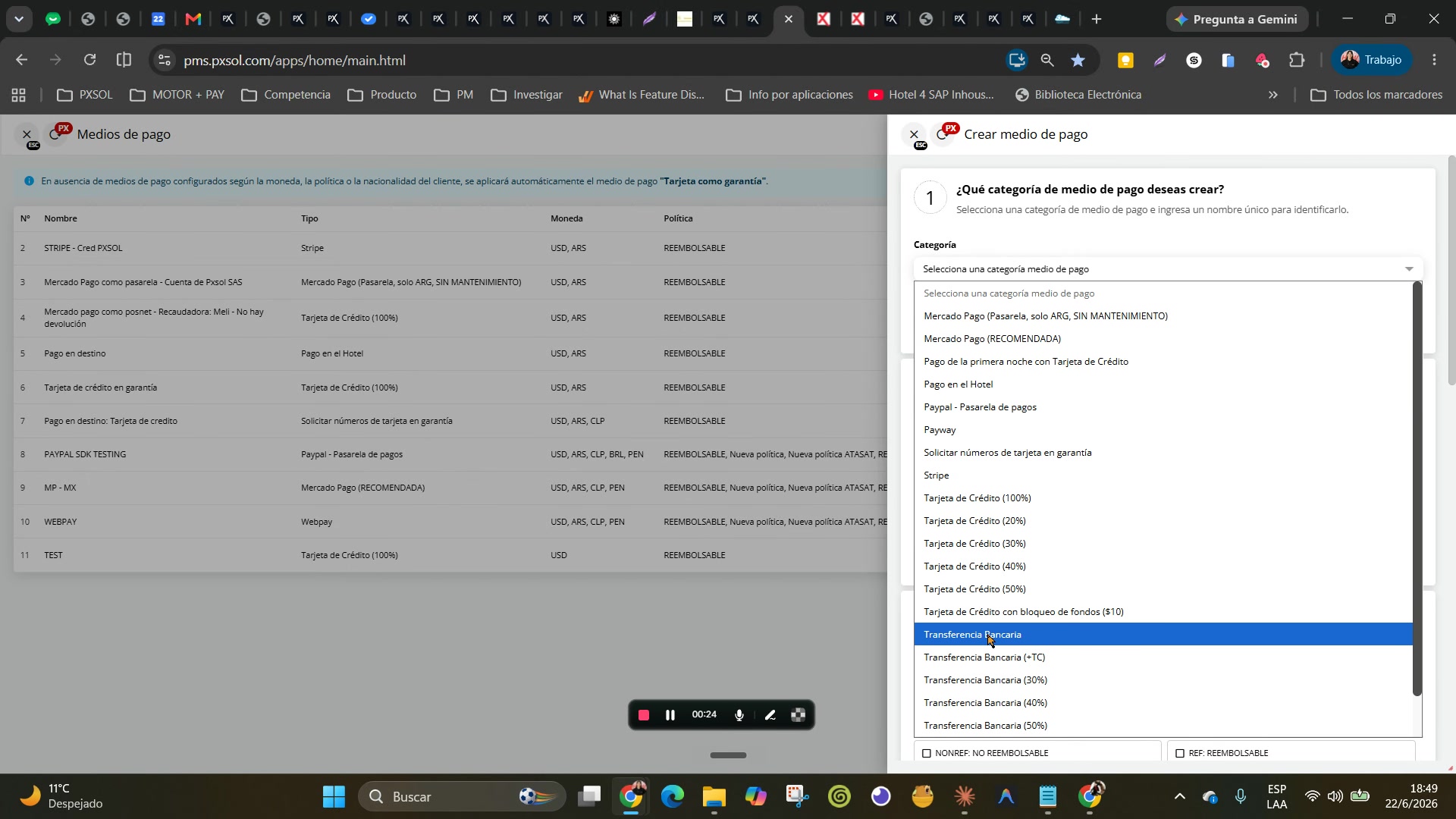
Task: Open Copilot from the taskbar
Action: [755, 796]
